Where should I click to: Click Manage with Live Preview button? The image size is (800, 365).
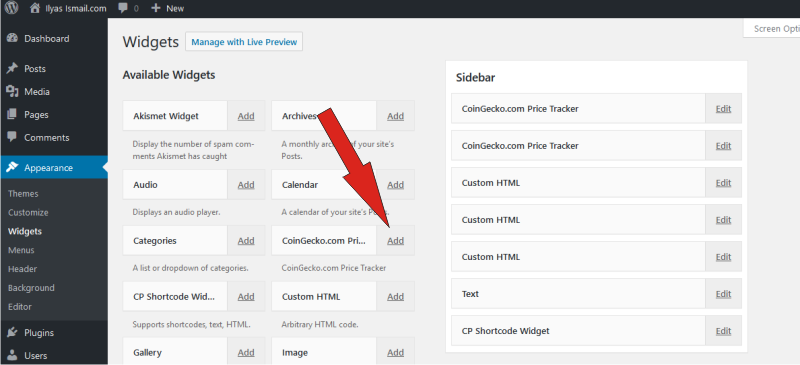244,42
